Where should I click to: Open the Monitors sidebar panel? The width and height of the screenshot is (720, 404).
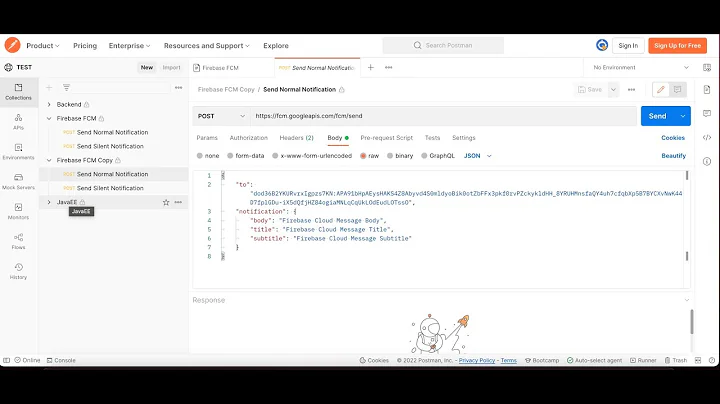pos(18,211)
